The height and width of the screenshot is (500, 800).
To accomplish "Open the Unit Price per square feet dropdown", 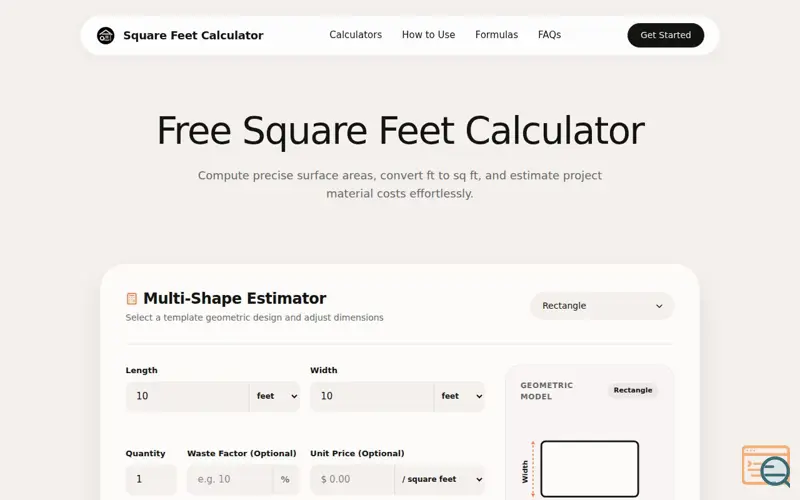I will (440, 479).
